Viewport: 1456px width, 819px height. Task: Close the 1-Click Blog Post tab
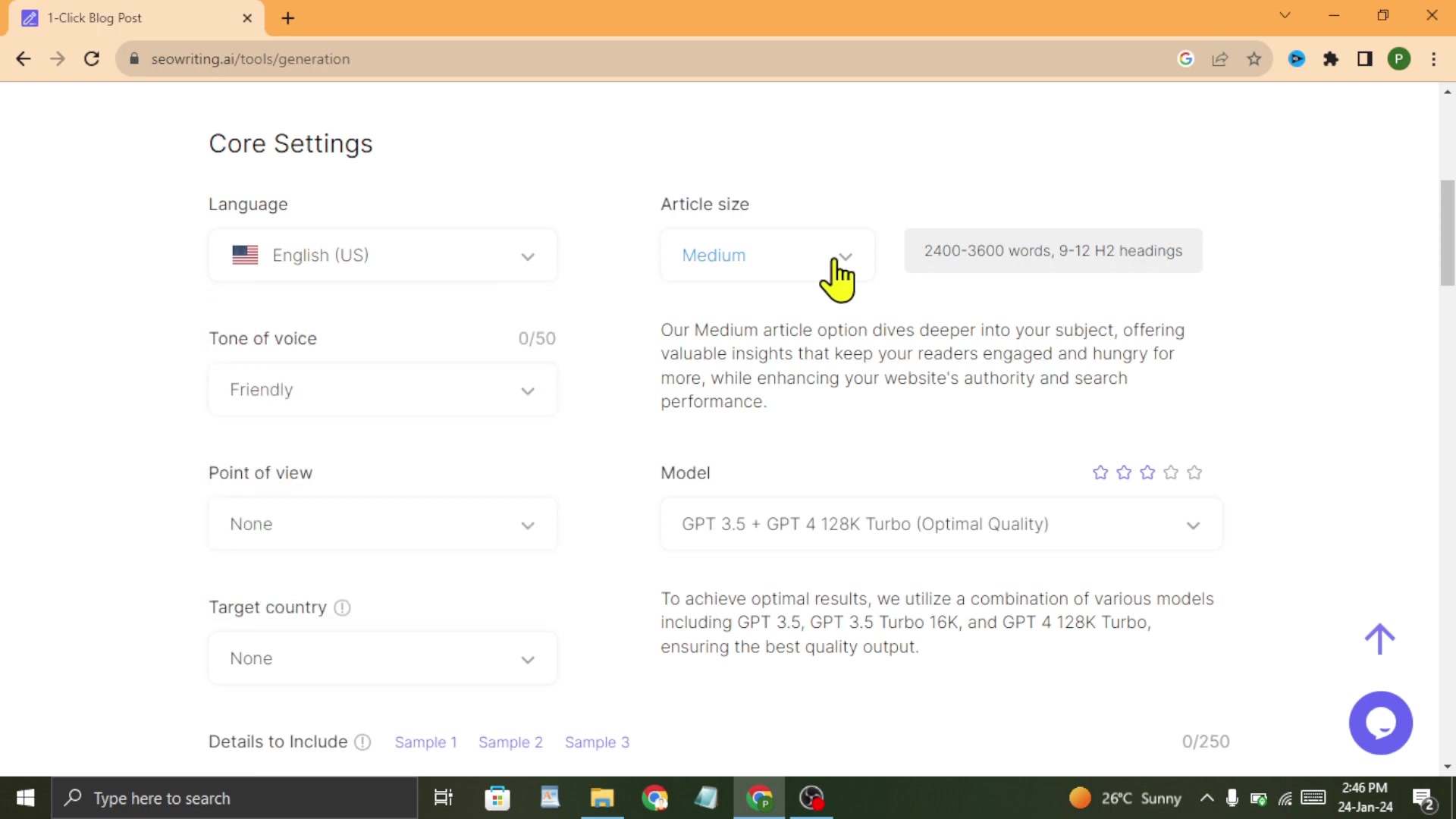pos(247,18)
